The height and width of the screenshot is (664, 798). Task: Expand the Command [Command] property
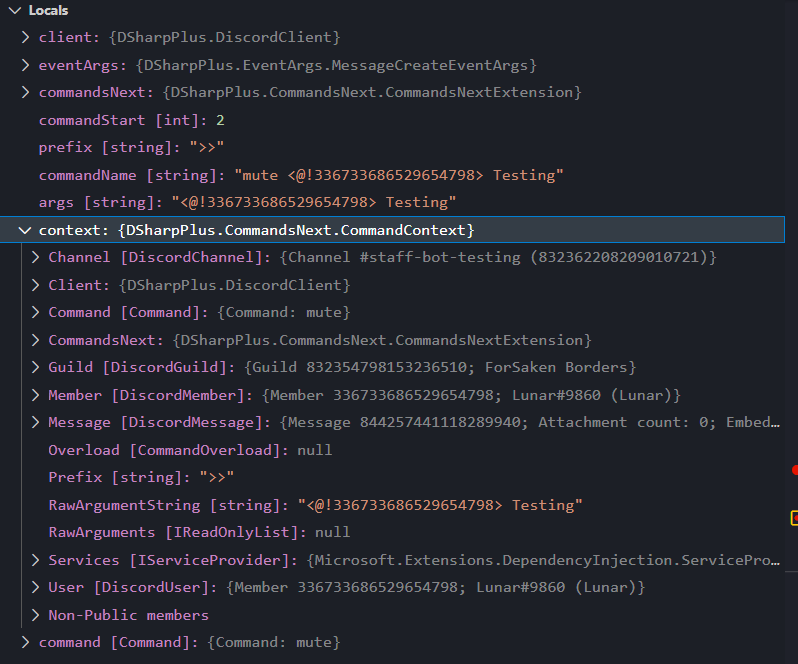coord(35,312)
